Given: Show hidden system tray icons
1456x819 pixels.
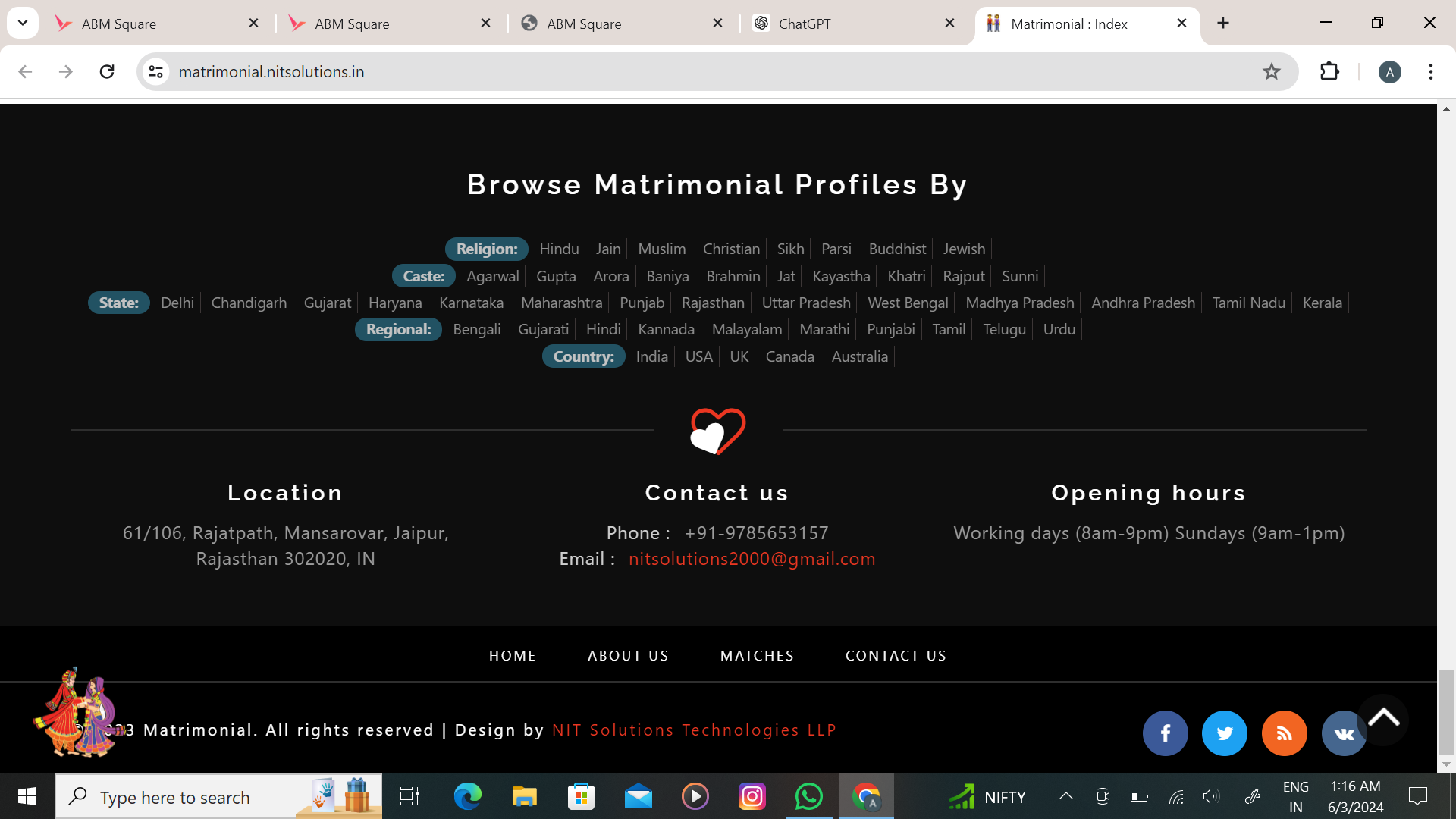Looking at the screenshot, I should (x=1065, y=796).
